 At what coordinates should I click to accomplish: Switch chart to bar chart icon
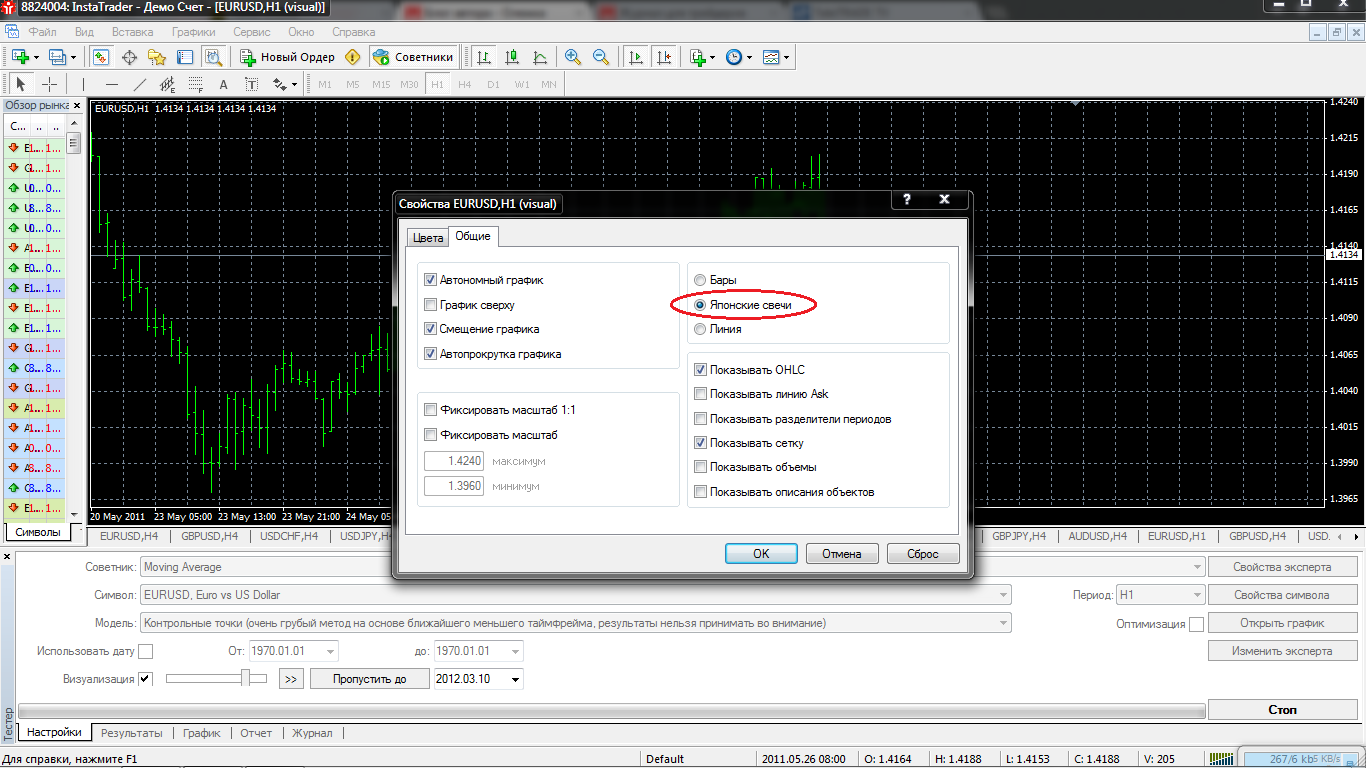pyautogui.click(x=484, y=57)
